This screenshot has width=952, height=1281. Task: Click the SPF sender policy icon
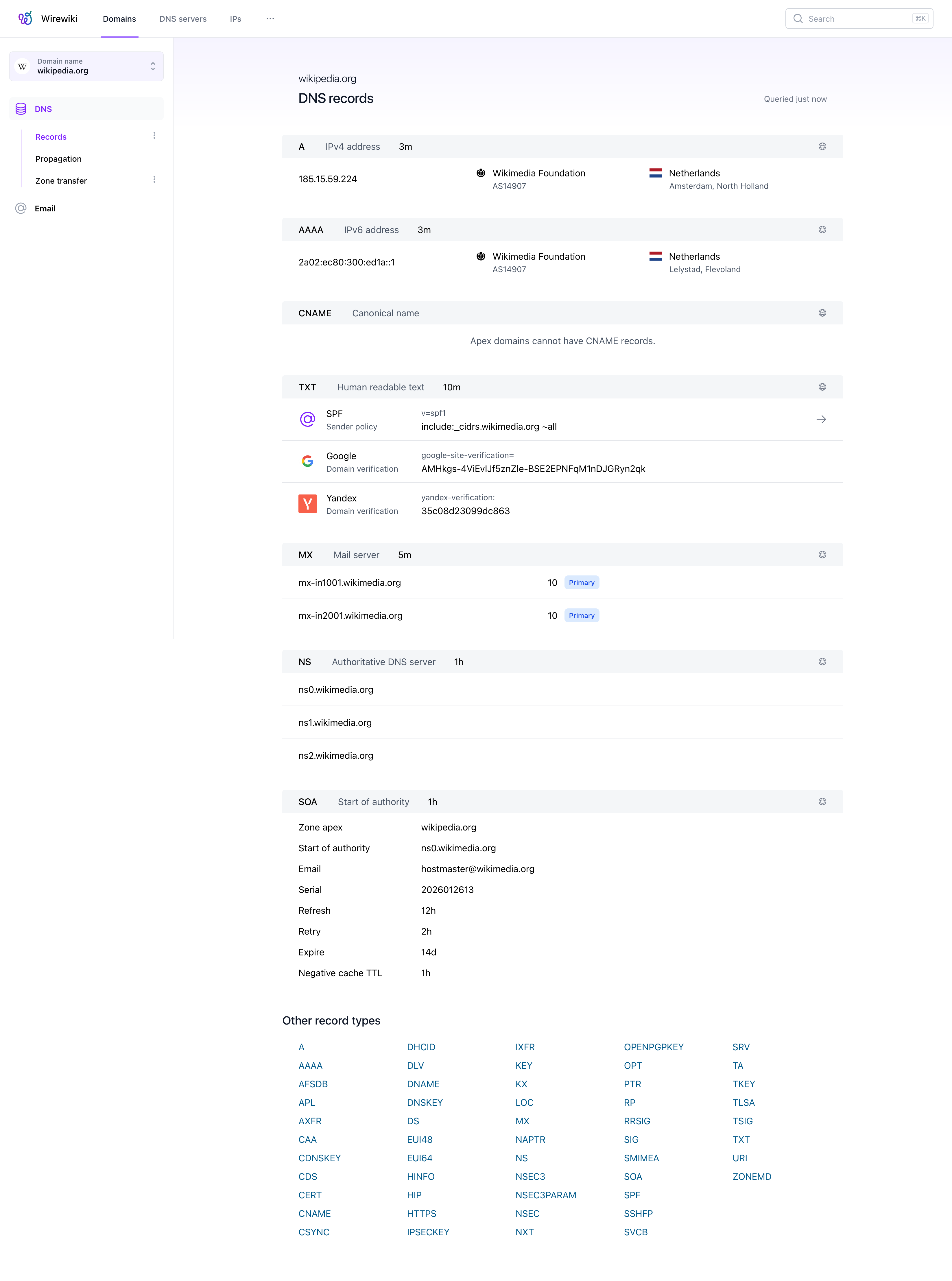point(308,419)
